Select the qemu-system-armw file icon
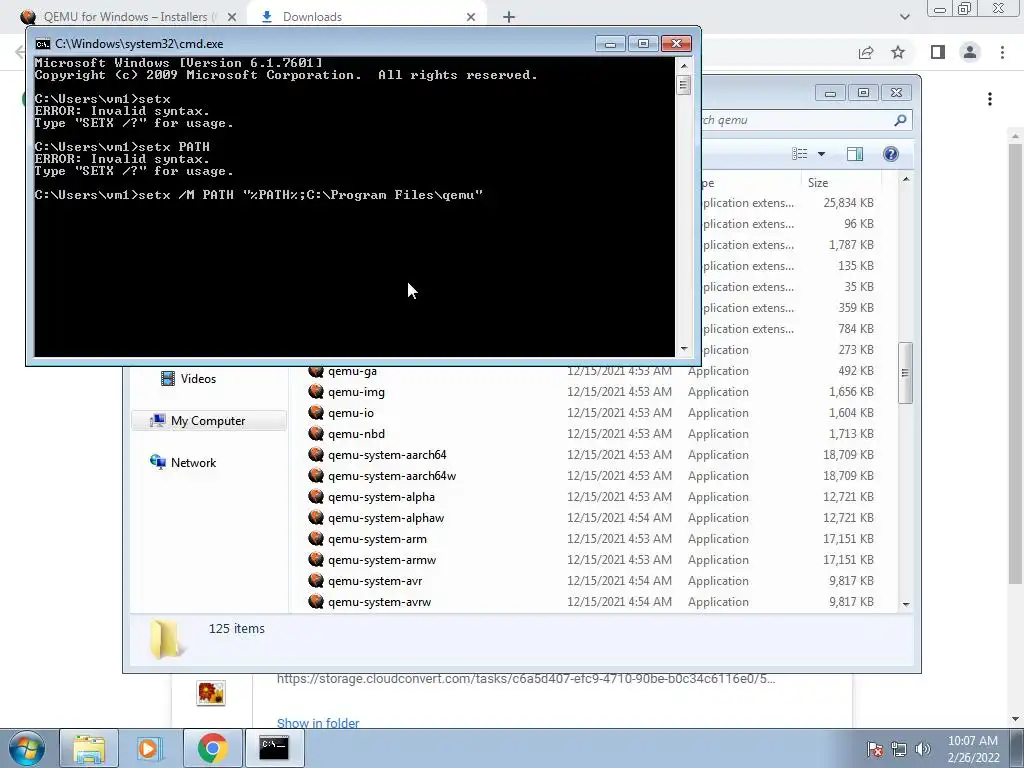Viewport: 1024px width, 768px height. point(316,560)
